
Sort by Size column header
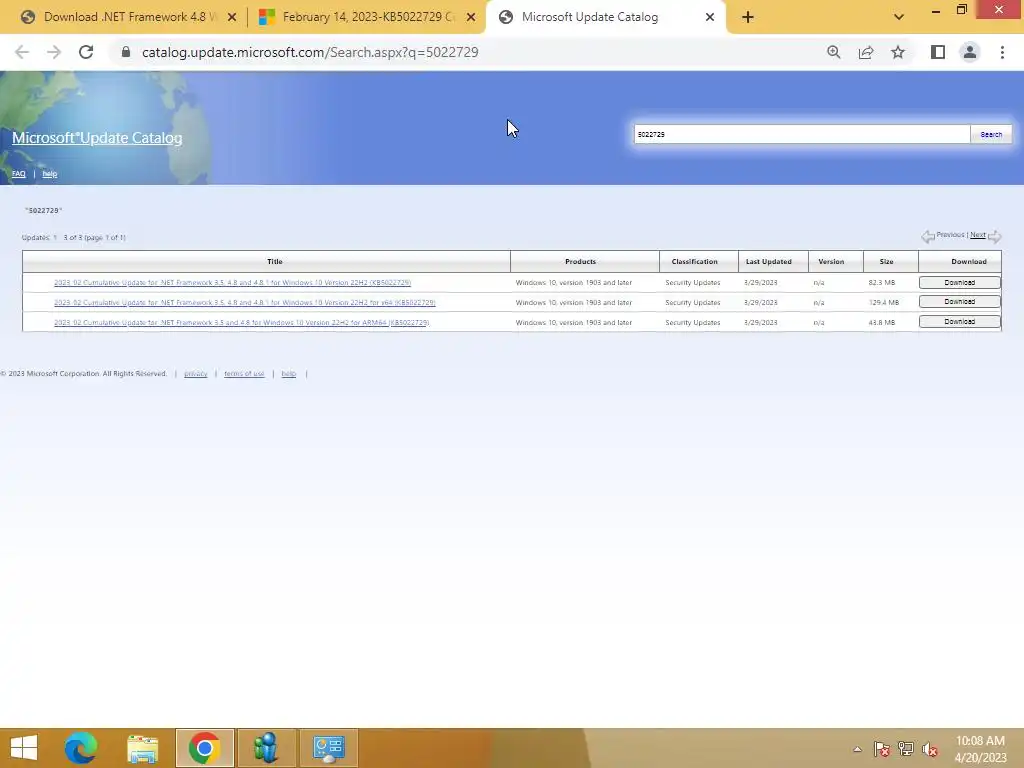886,261
